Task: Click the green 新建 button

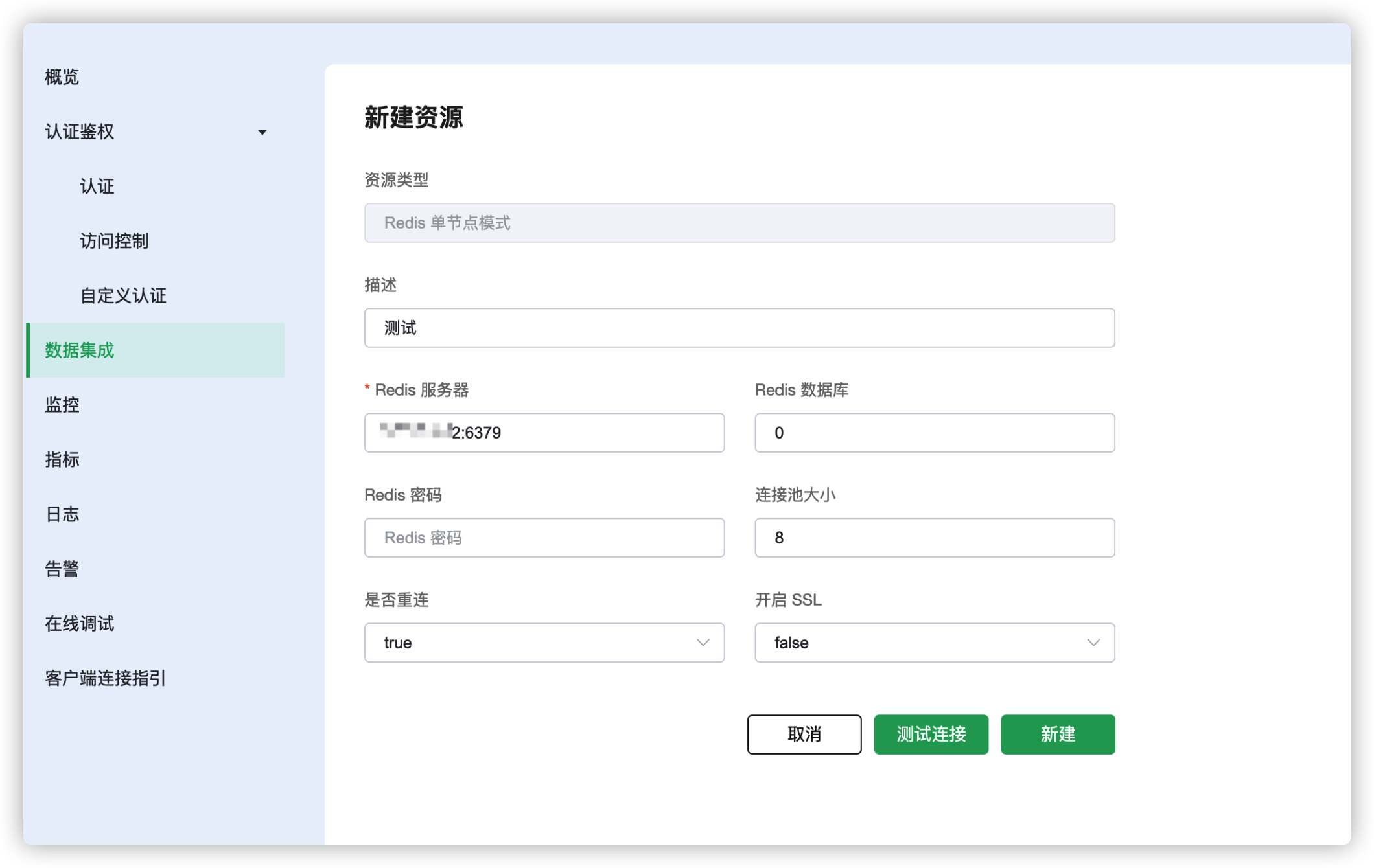Action: (1057, 734)
